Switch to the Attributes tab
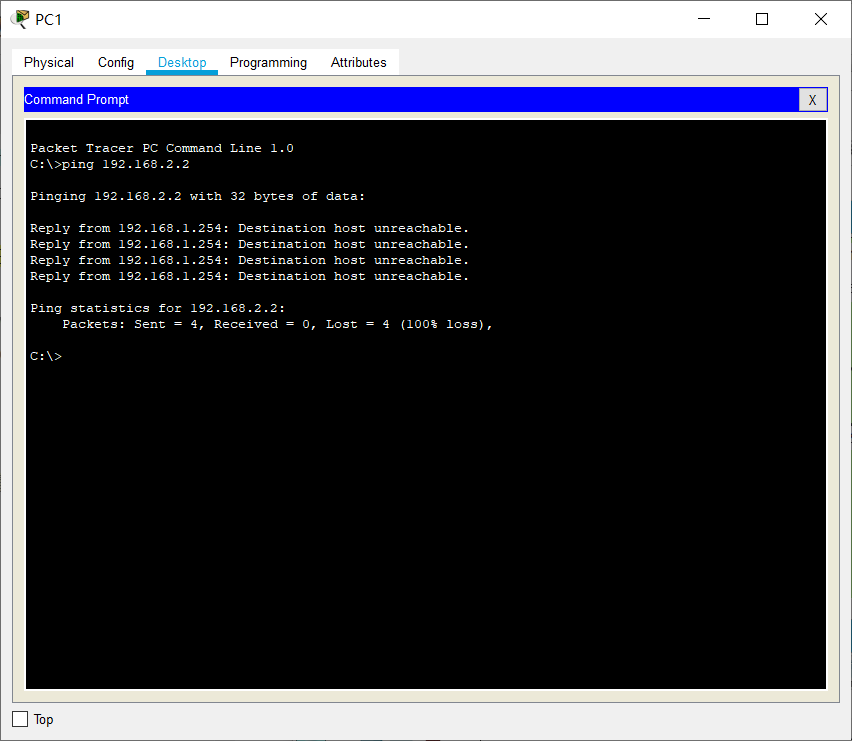Viewport: 852px width, 741px height. tap(359, 62)
